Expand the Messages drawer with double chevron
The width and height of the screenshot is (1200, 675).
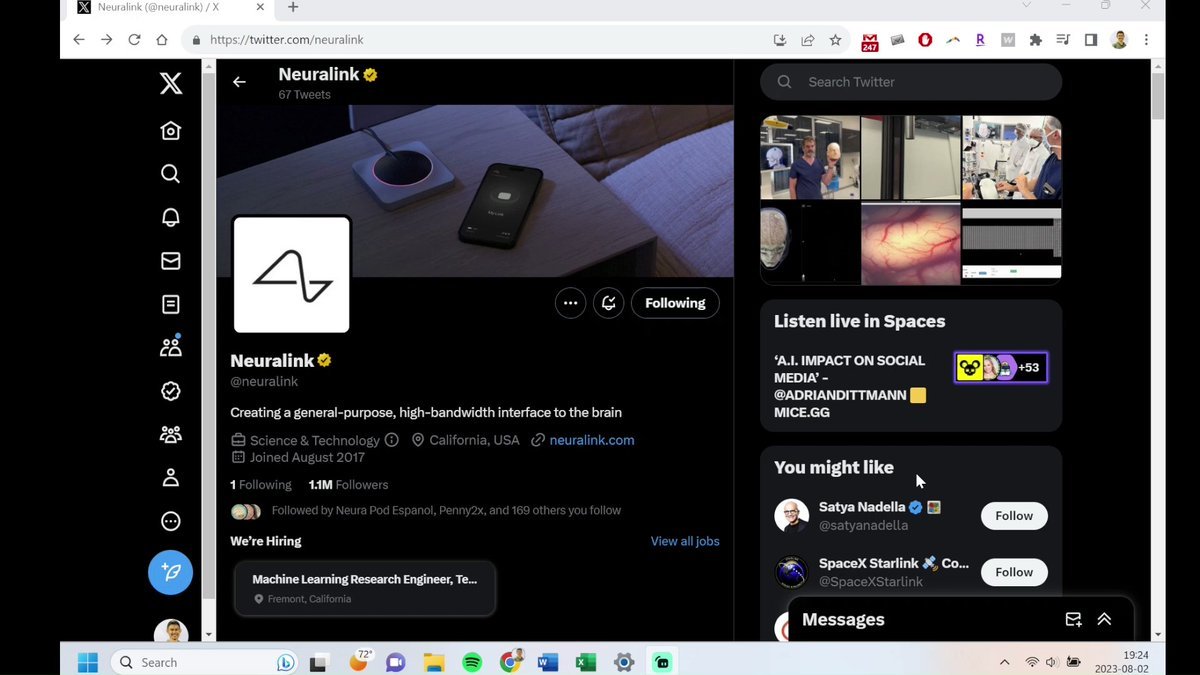[x=1104, y=619]
